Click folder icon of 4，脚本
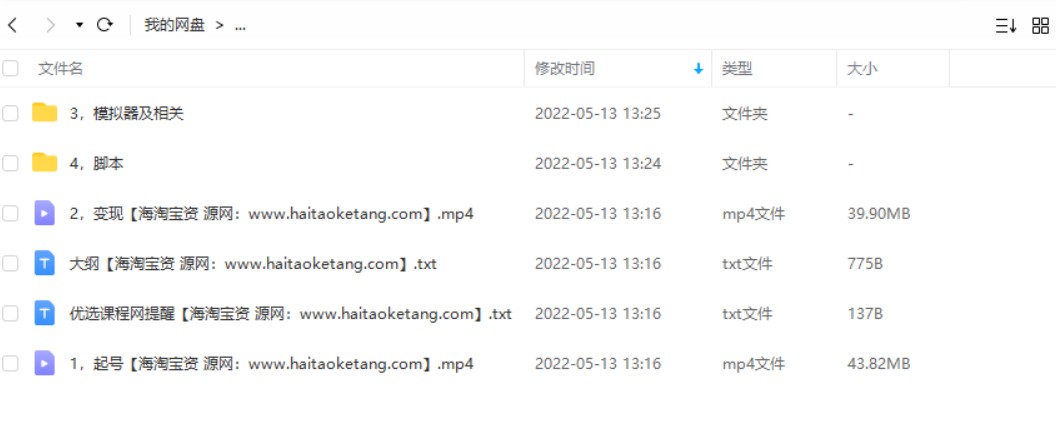The width and height of the screenshot is (1056, 440). tap(44, 162)
